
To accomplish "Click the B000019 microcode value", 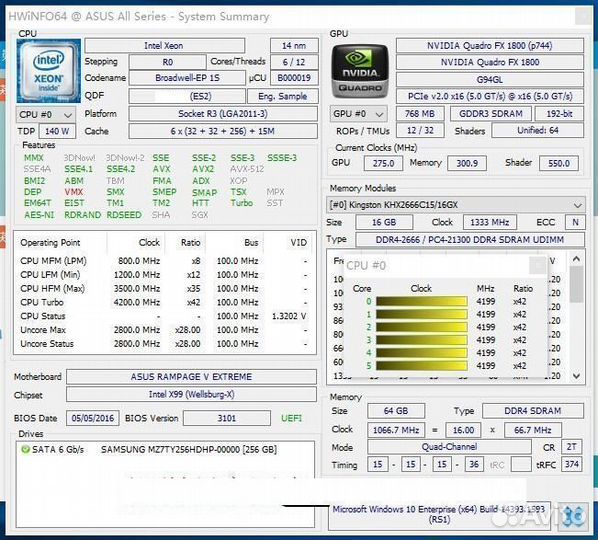I will click(x=294, y=78).
